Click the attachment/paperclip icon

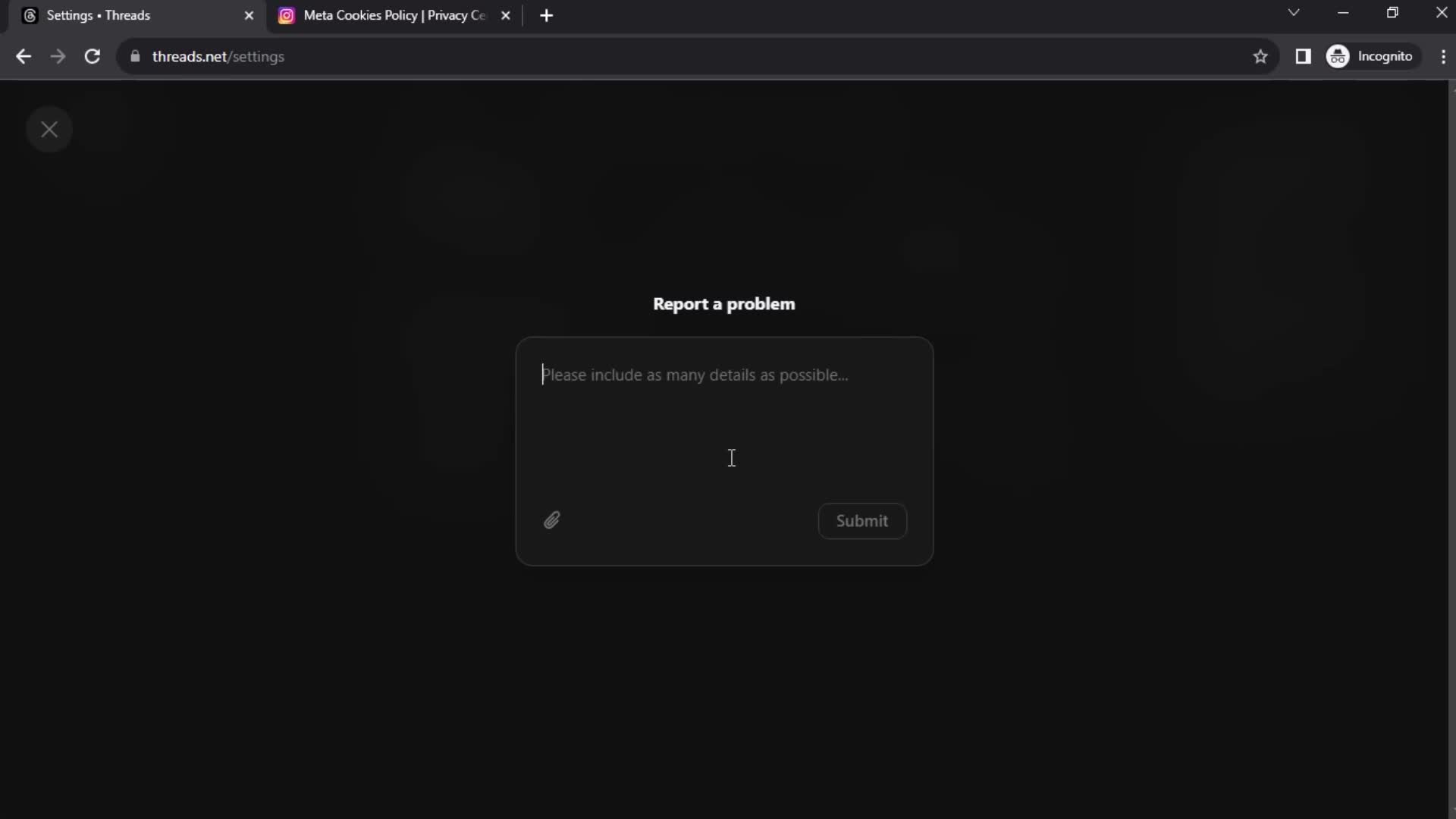point(552,520)
